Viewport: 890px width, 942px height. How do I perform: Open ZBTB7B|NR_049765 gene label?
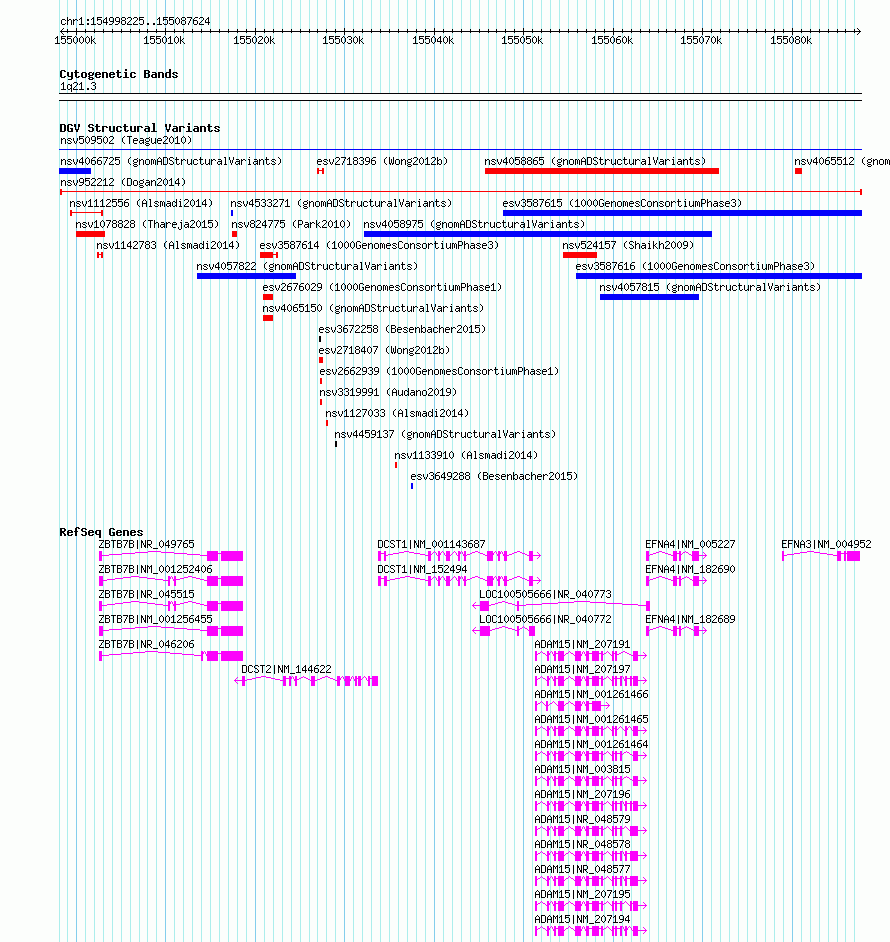pos(147,544)
